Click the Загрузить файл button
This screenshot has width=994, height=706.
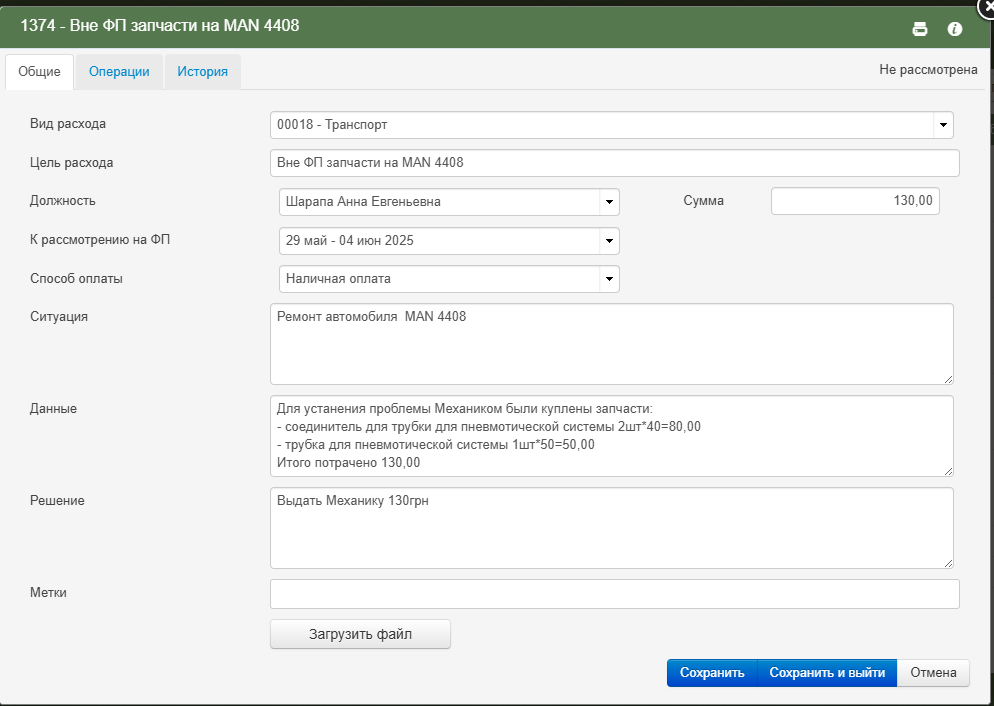(360, 634)
